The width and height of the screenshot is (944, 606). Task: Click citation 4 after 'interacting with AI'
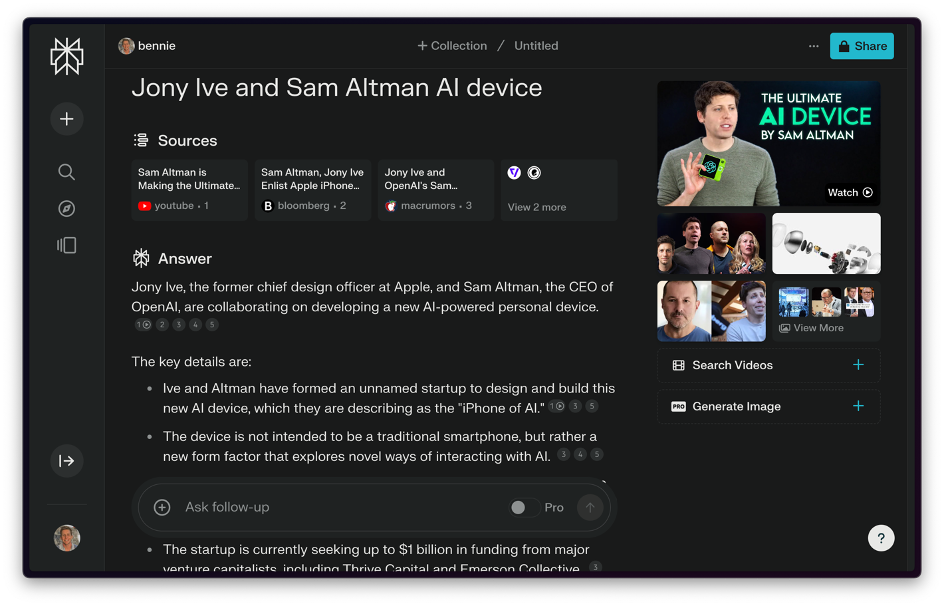(x=580, y=454)
